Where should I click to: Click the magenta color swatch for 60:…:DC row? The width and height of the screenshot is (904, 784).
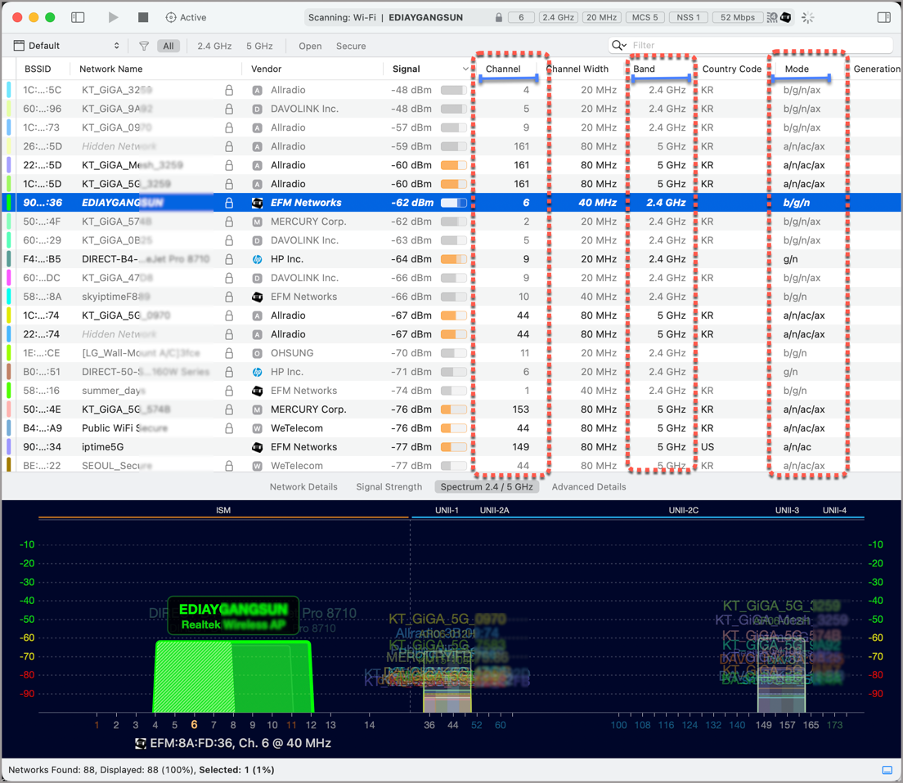coord(9,278)
